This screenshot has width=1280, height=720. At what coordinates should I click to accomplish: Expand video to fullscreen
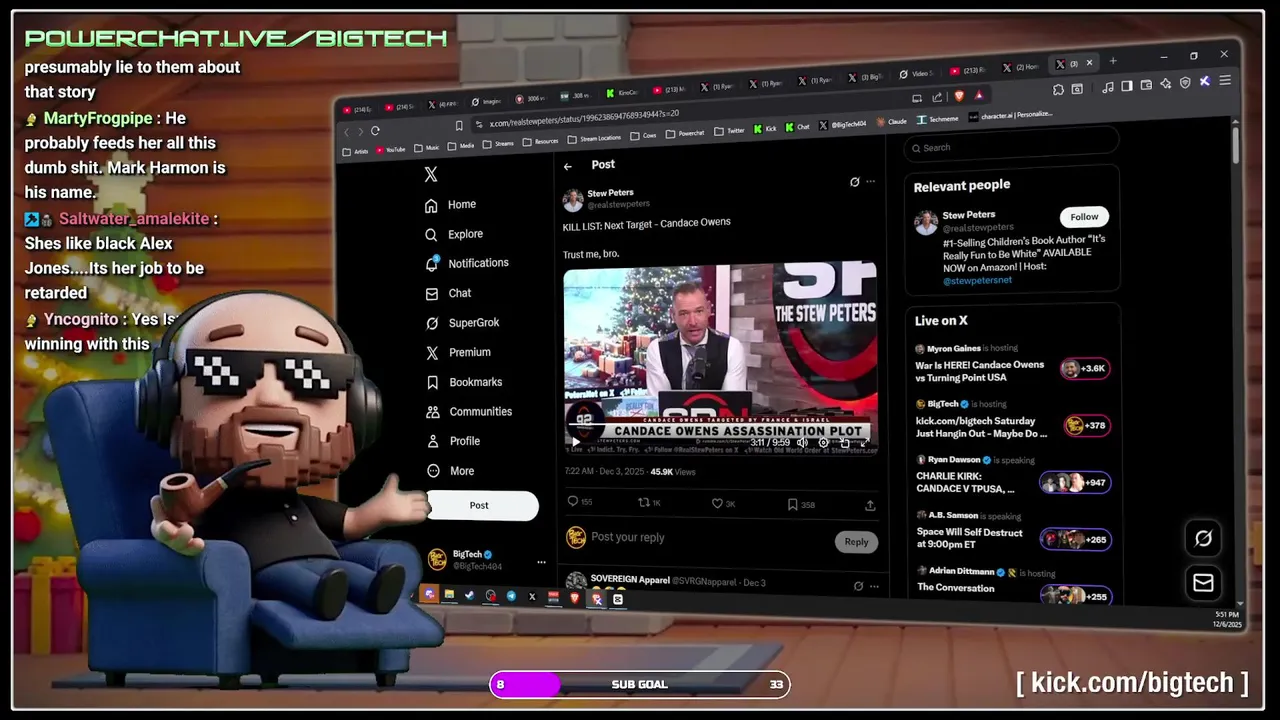pos(864,443)
